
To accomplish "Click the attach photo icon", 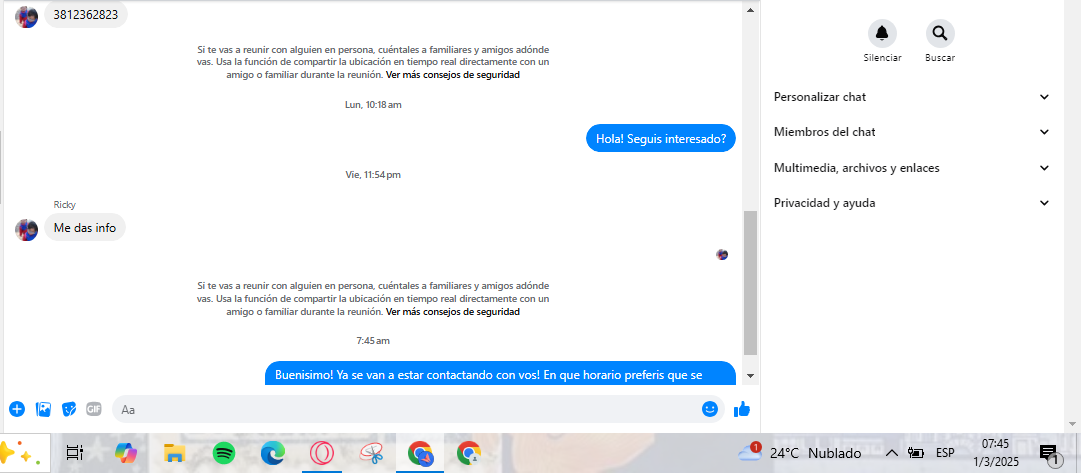I will tap(43, 409).
